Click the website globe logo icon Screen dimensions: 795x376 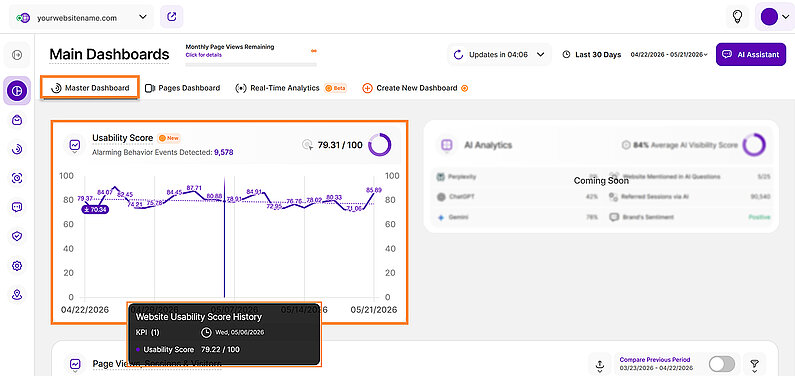click(x=23, y=18)
